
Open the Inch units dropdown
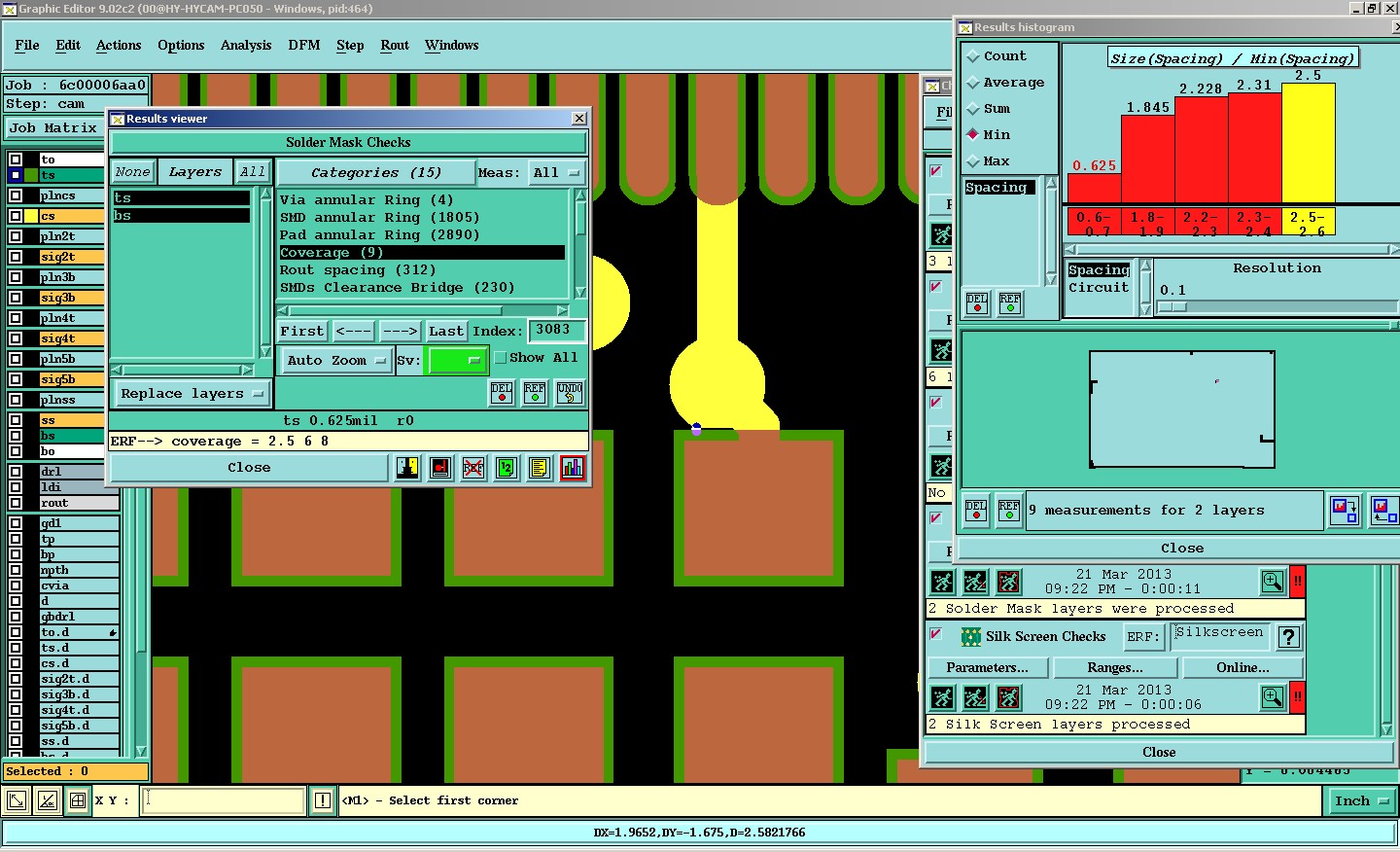coord(1362,800)
